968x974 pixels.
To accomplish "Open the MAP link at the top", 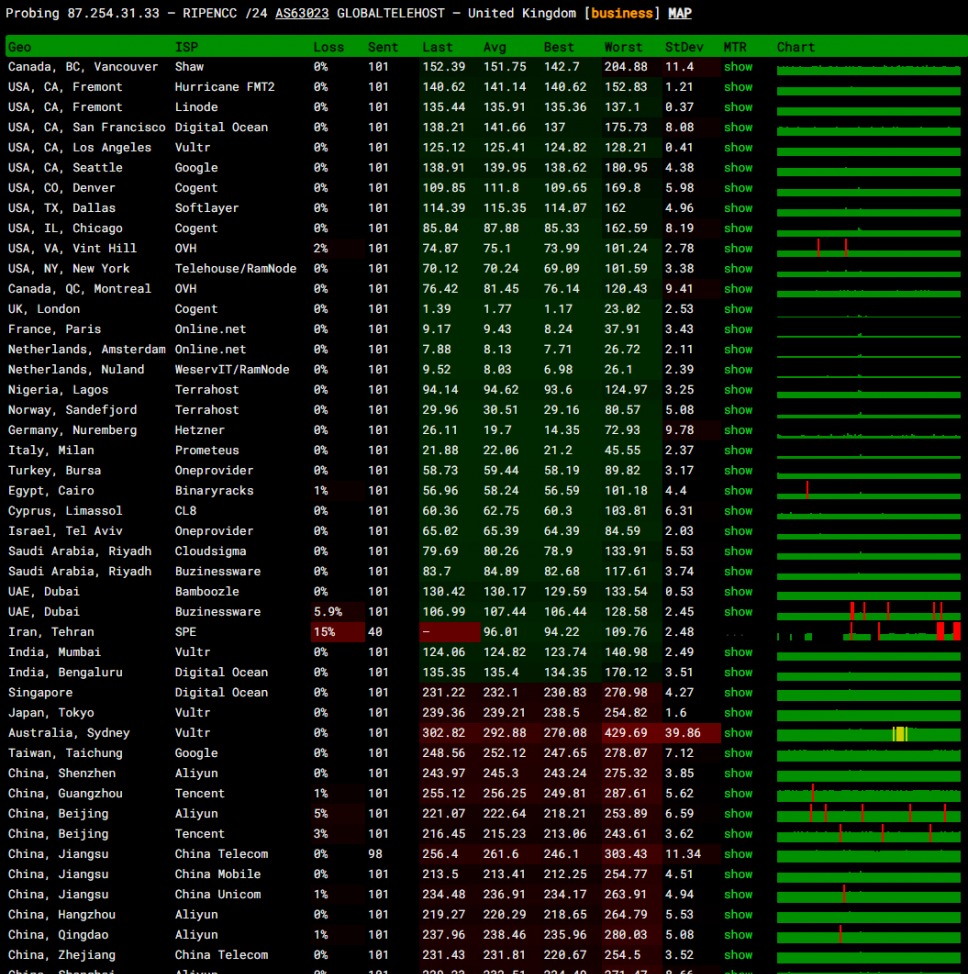I will 680,13.
